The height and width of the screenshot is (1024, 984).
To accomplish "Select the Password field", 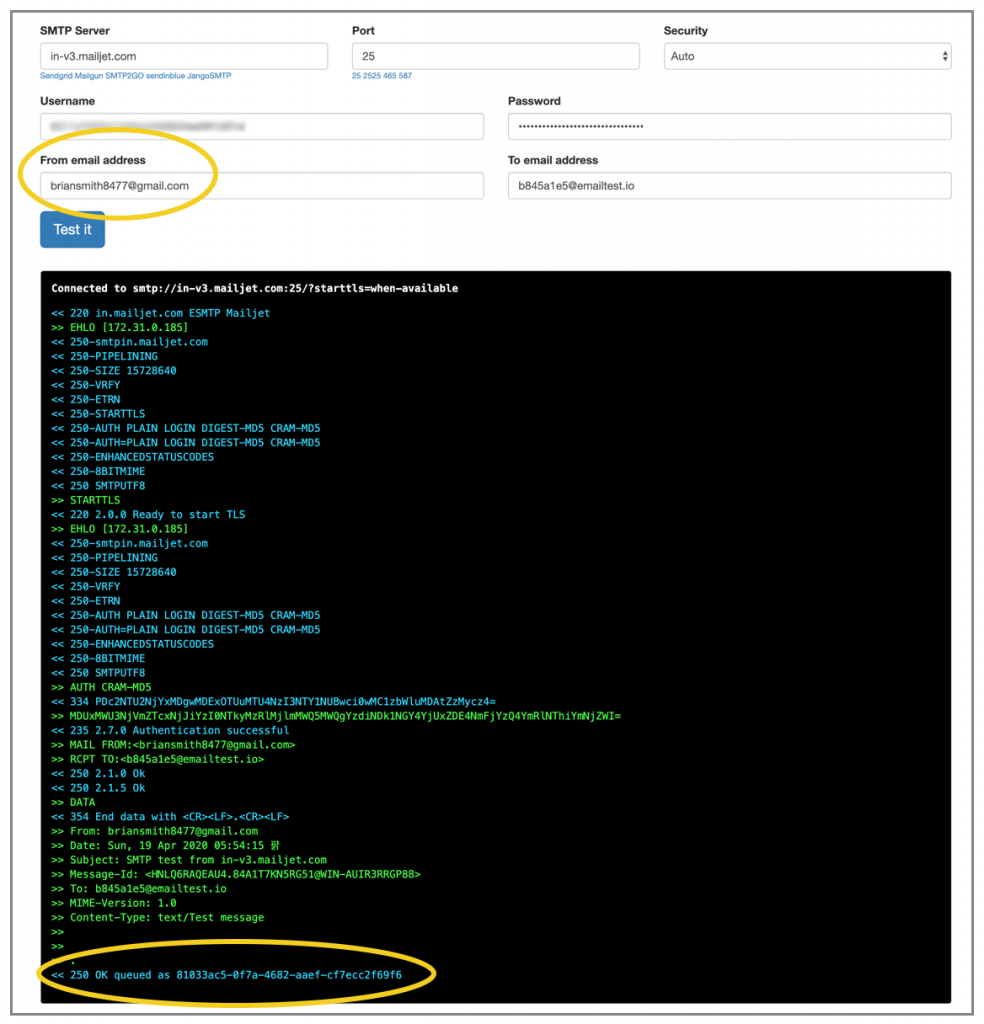I will click(729, 126).
